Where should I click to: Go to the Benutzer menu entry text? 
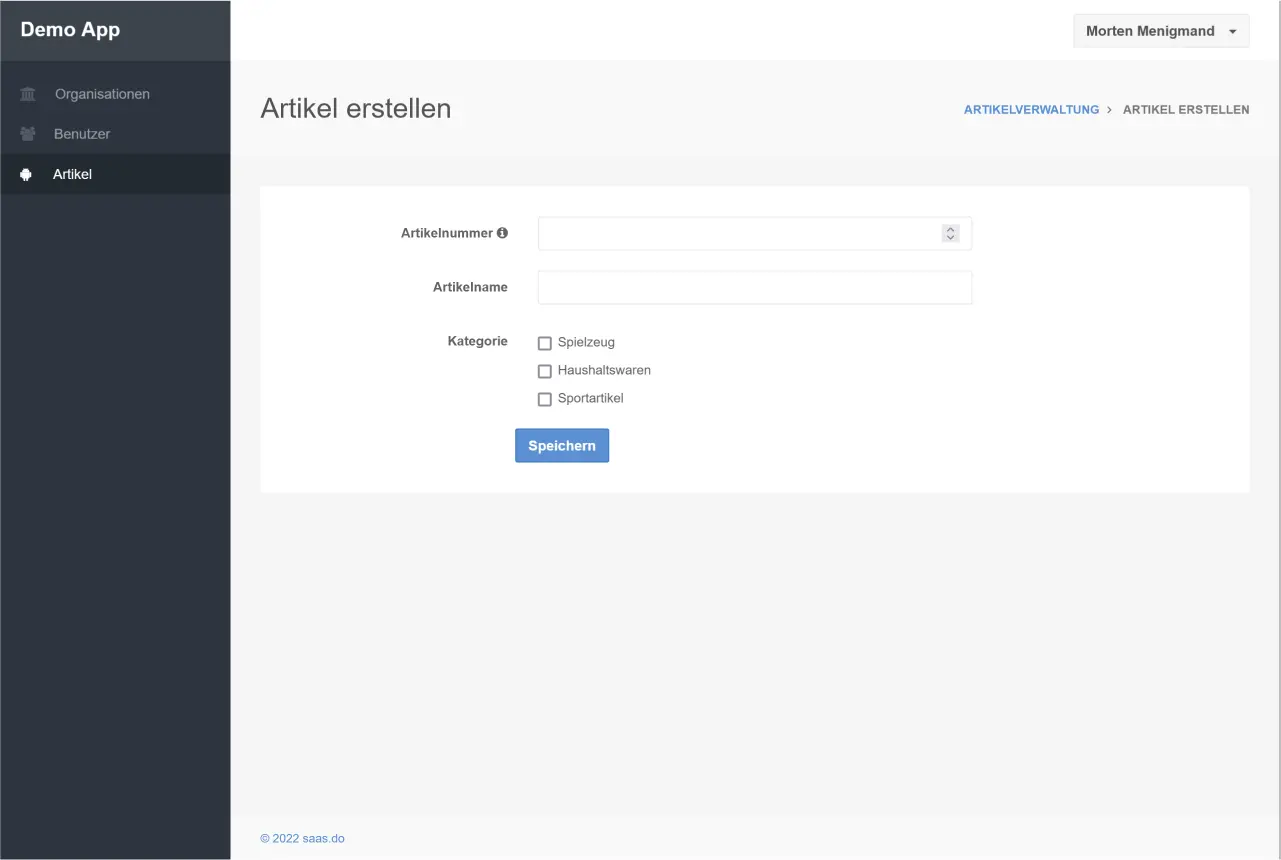(82, 134)
